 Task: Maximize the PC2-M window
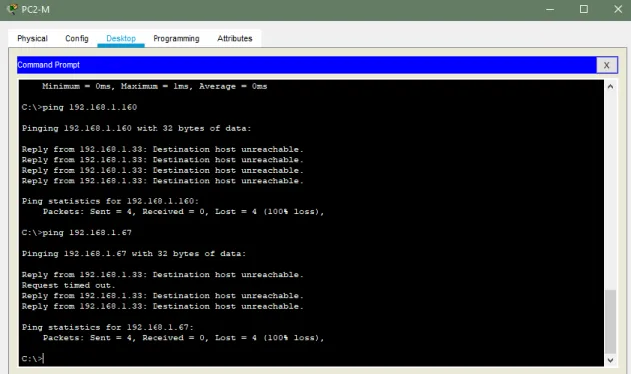coord(584,9)
